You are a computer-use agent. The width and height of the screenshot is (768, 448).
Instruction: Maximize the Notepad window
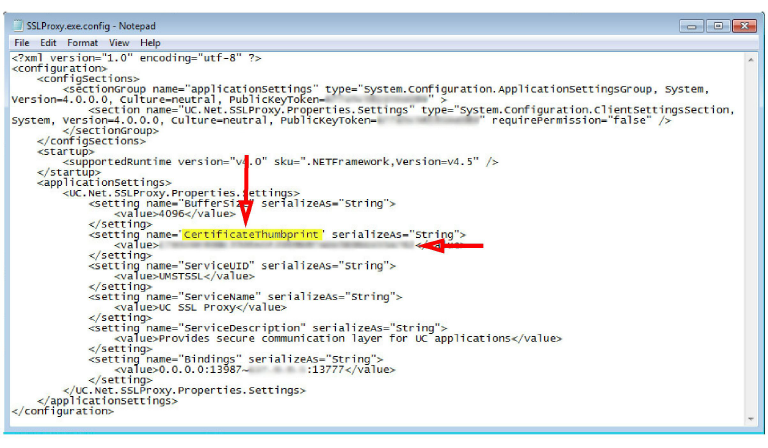coord(718,25)
